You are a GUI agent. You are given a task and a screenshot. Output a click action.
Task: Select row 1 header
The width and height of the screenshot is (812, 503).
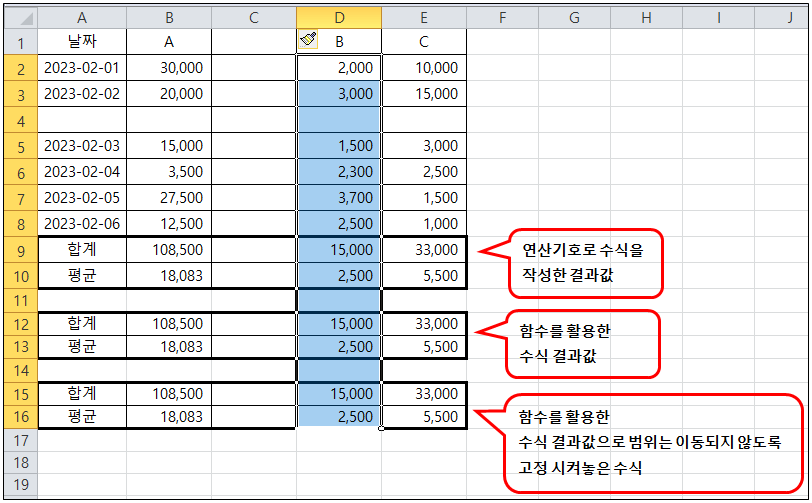[21, 42]
